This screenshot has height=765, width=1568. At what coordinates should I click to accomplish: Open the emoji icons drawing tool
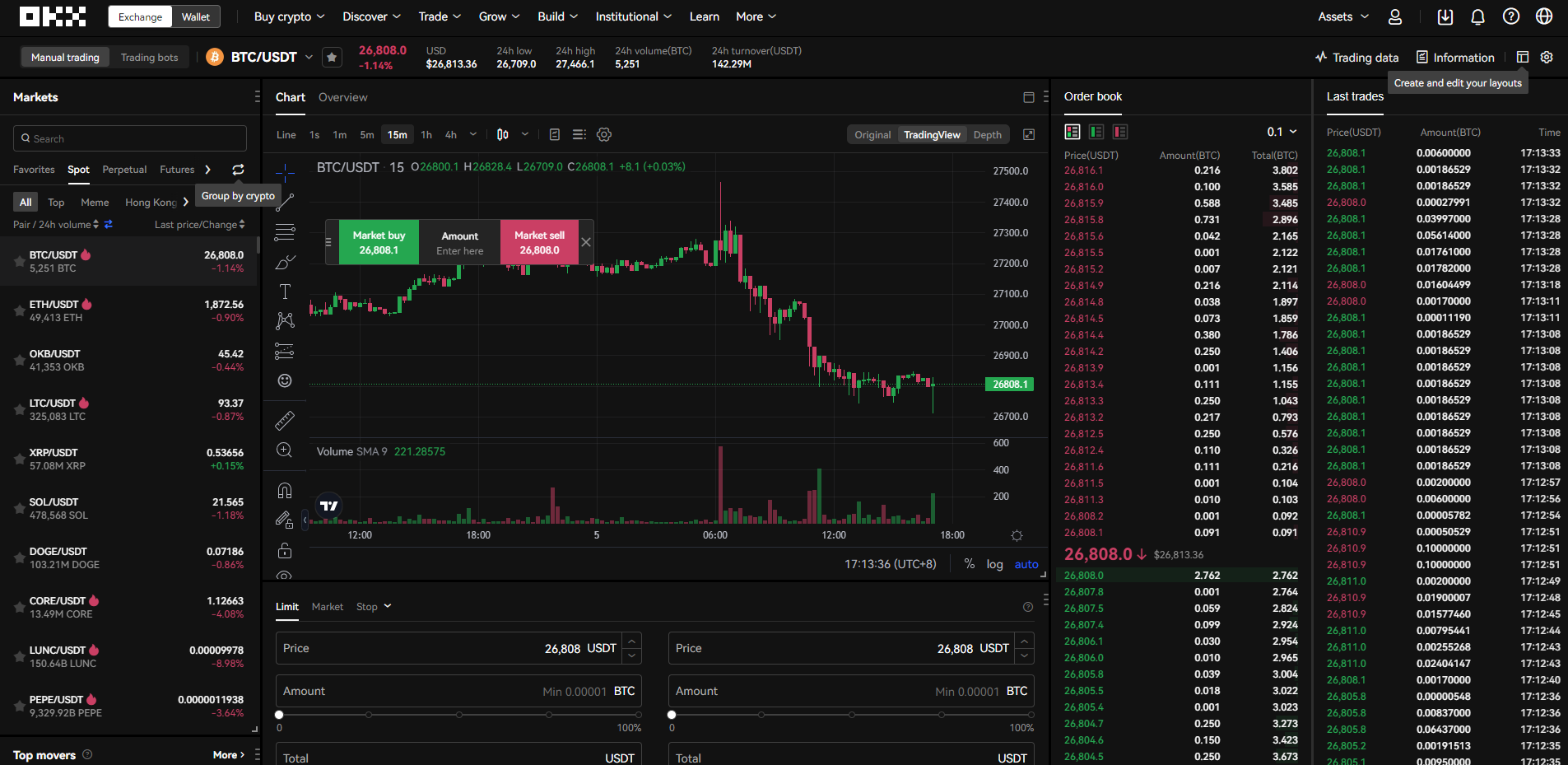pyautogui.click(x=285, y=380)
